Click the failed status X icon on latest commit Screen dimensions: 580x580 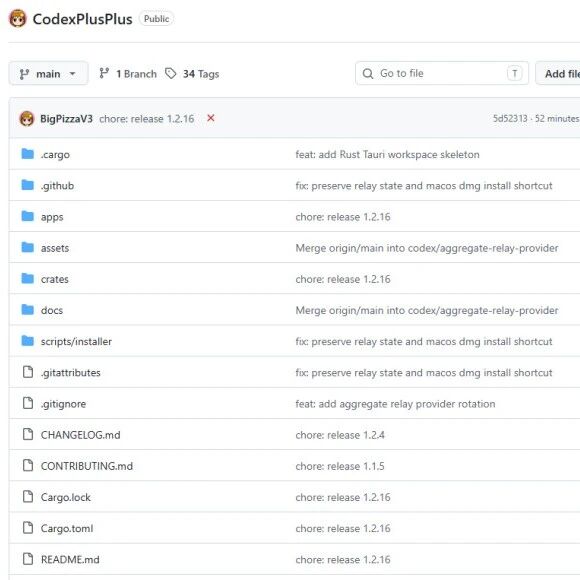coord(211,118)
